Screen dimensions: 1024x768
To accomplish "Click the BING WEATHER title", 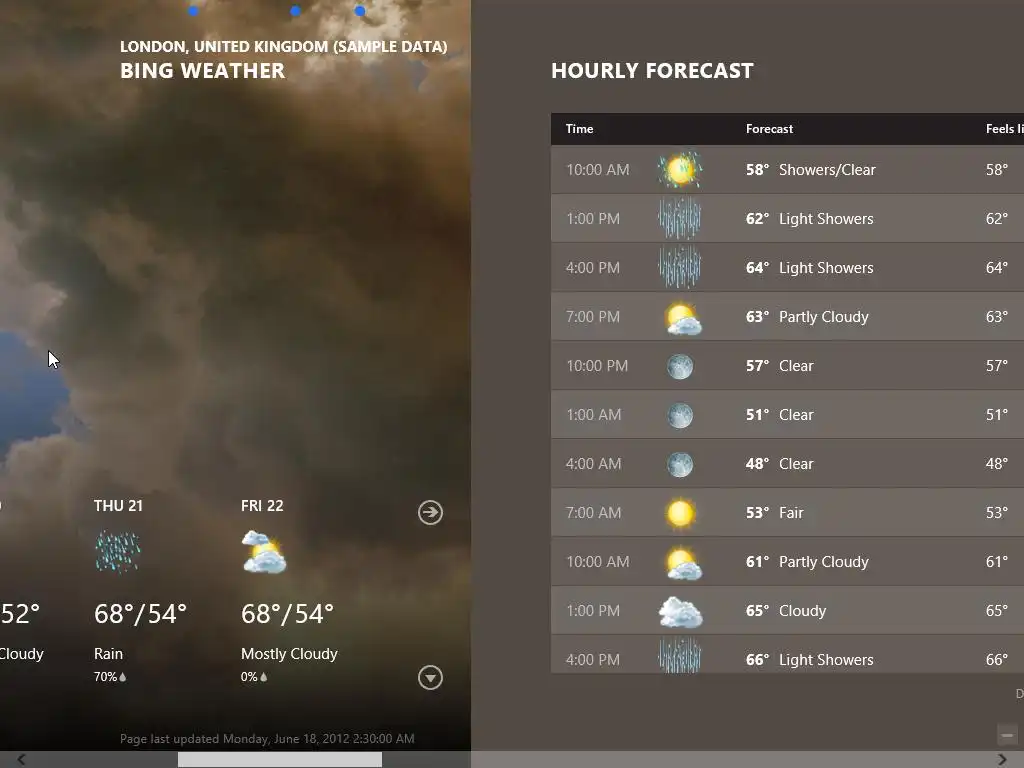I will click(x=202, y=71).
